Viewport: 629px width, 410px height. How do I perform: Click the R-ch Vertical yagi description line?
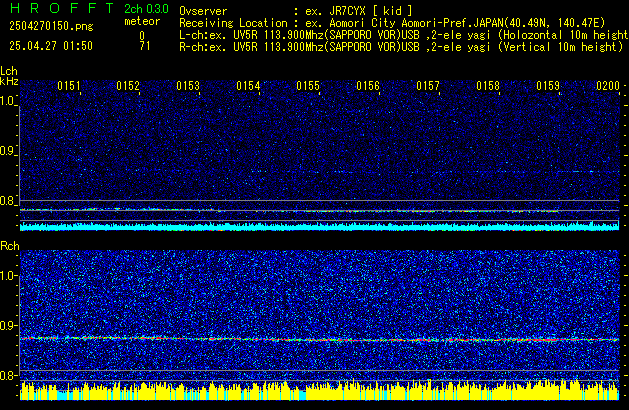click(401, 47)
